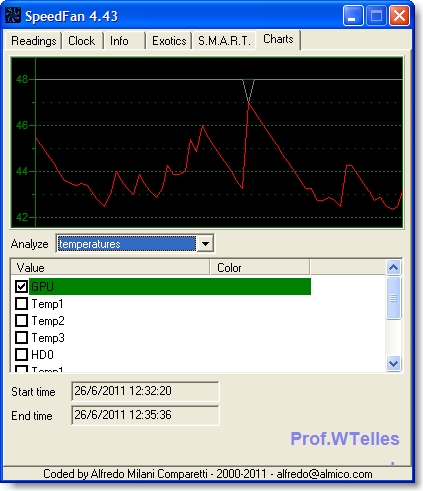
Task: Click the Temp2 label text
Action: [48, 321]
